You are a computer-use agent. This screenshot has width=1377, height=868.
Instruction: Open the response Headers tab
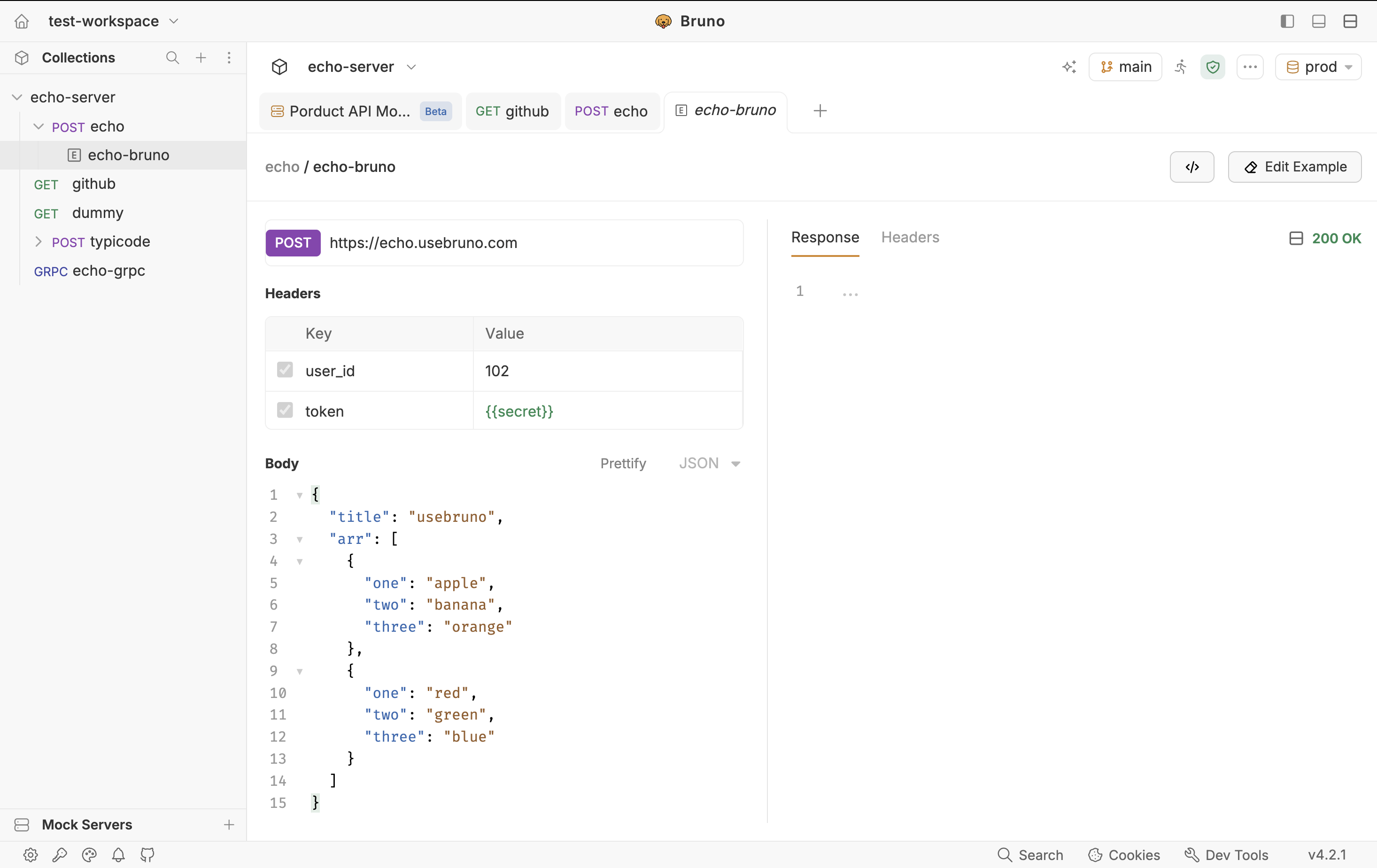click(x=910, y=237)
